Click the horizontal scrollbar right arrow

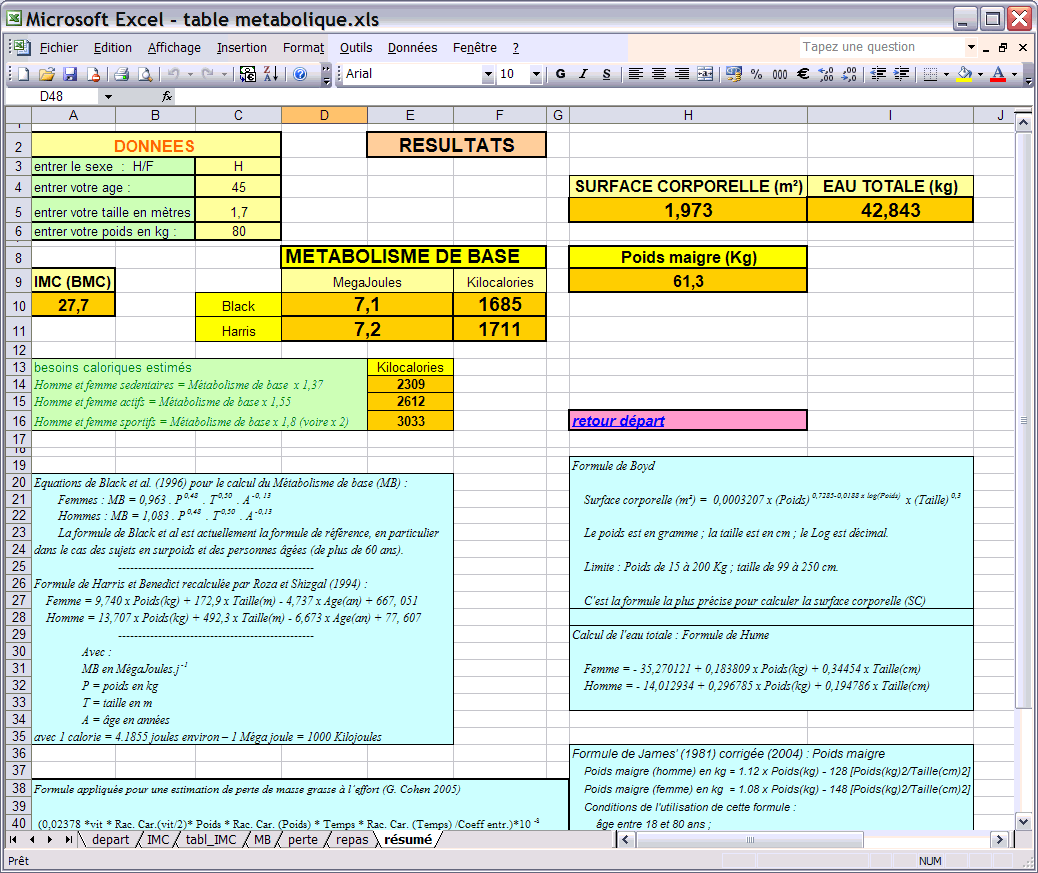999,840
